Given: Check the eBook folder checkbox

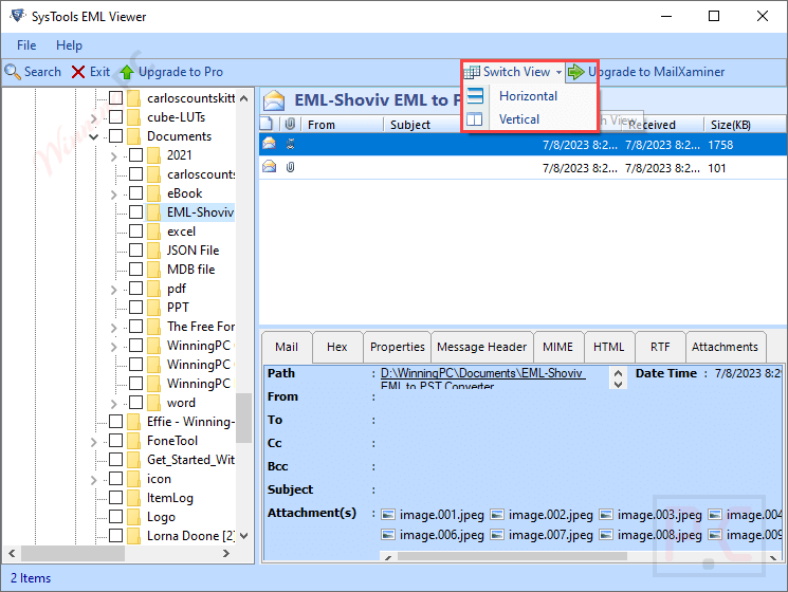Looking at the screenshot, I should click(x=136, y=193).
